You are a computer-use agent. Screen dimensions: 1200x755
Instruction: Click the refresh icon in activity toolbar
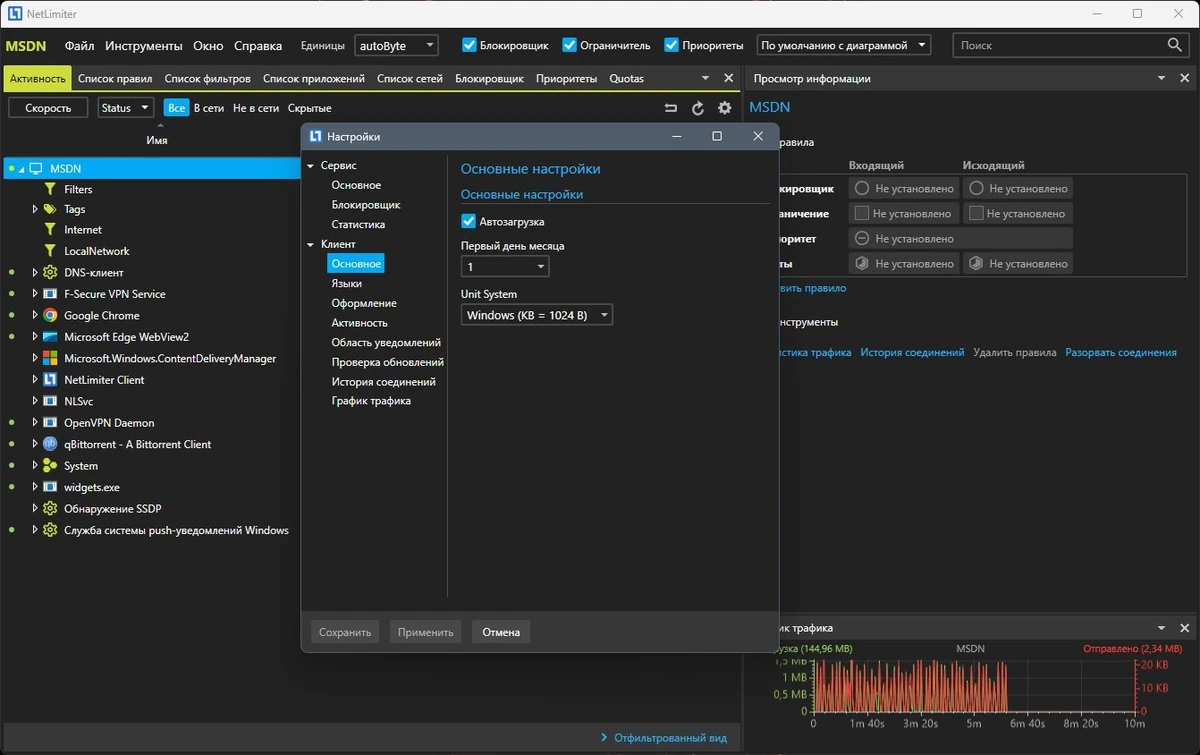coord(698,108)
